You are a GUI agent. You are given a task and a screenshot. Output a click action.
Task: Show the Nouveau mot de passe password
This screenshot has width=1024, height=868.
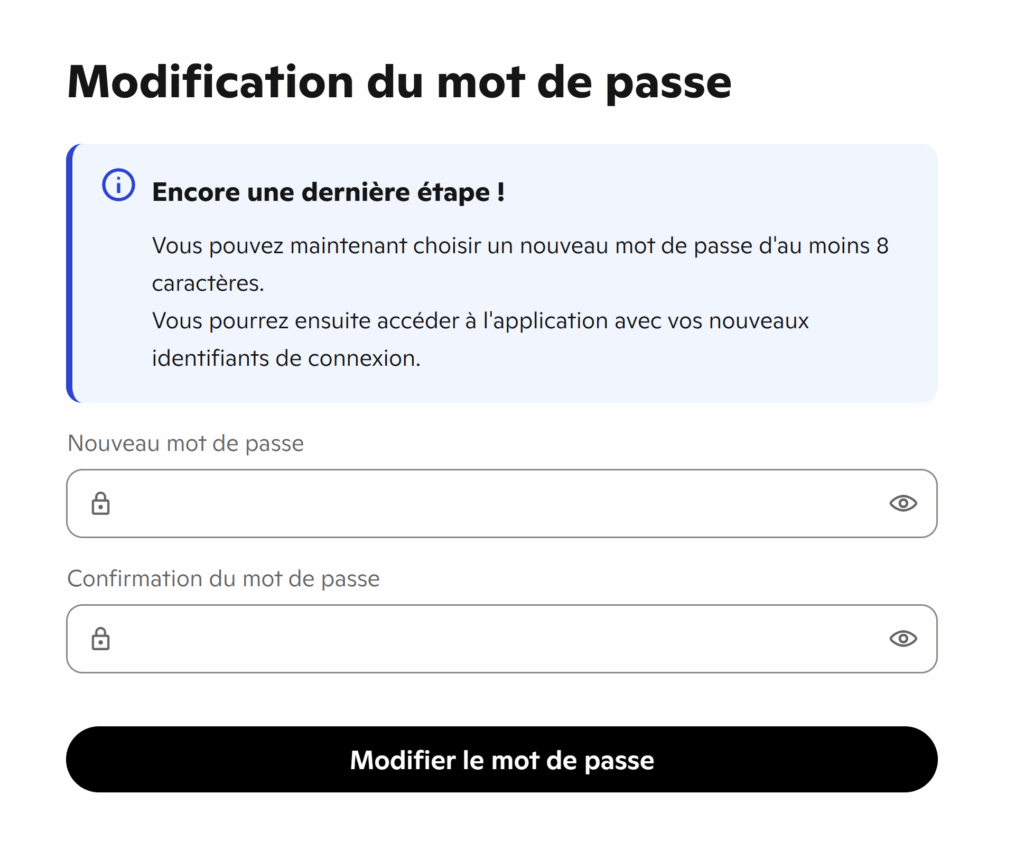[x=903, y=504]
